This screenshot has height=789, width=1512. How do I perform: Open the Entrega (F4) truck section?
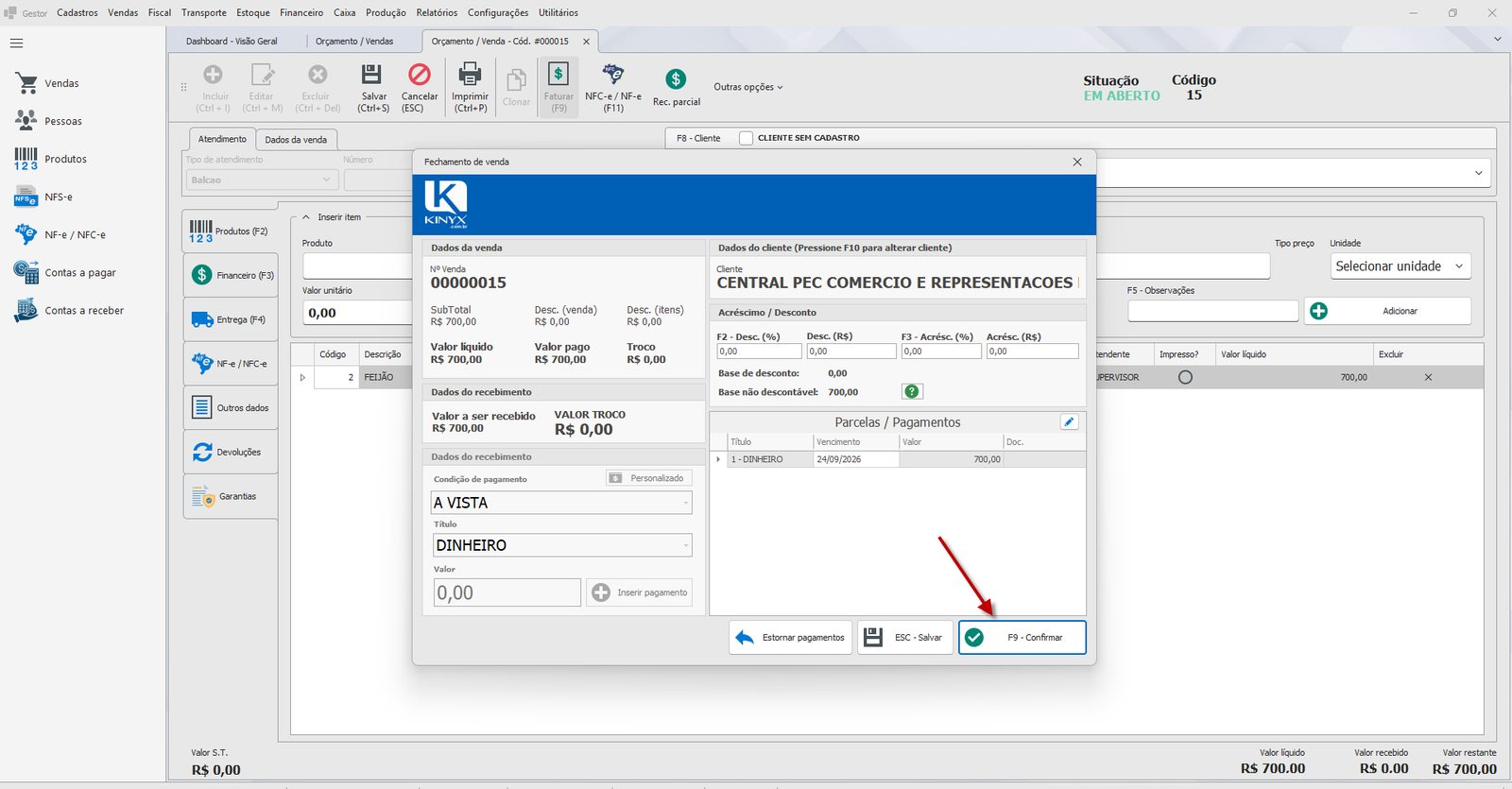pyautogui.click(x=230, y=319)
